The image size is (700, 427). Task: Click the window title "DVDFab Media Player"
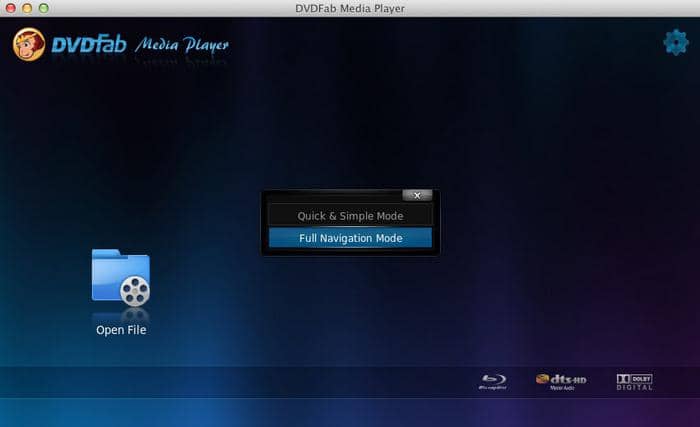tap(350, 8)
